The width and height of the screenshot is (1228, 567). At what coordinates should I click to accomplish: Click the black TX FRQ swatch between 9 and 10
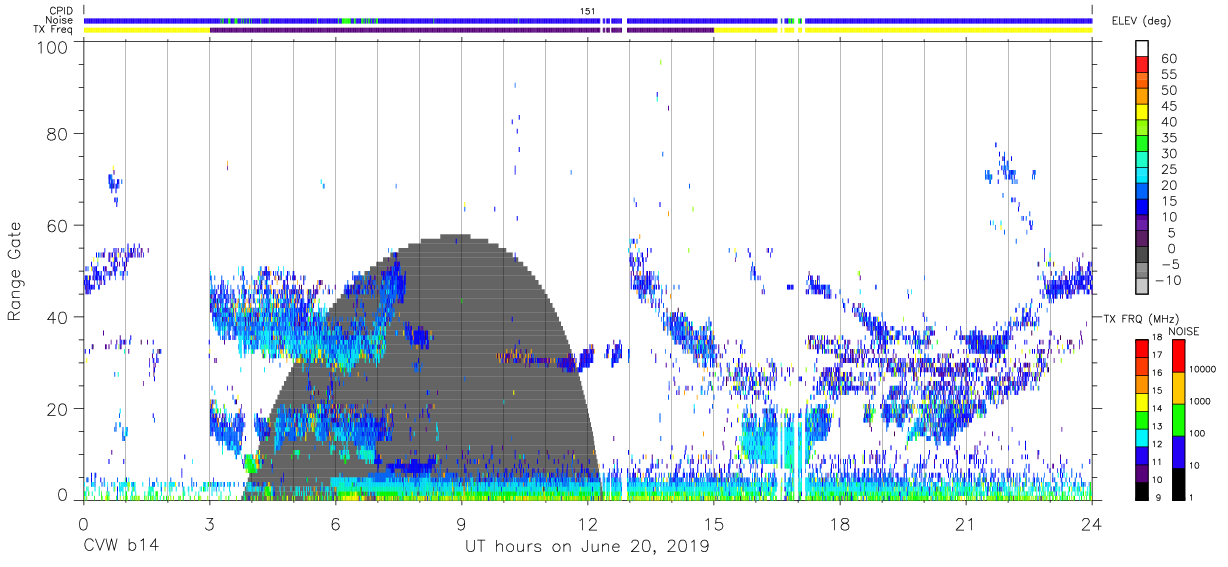pyautogui.click(x=1142, y=489)
